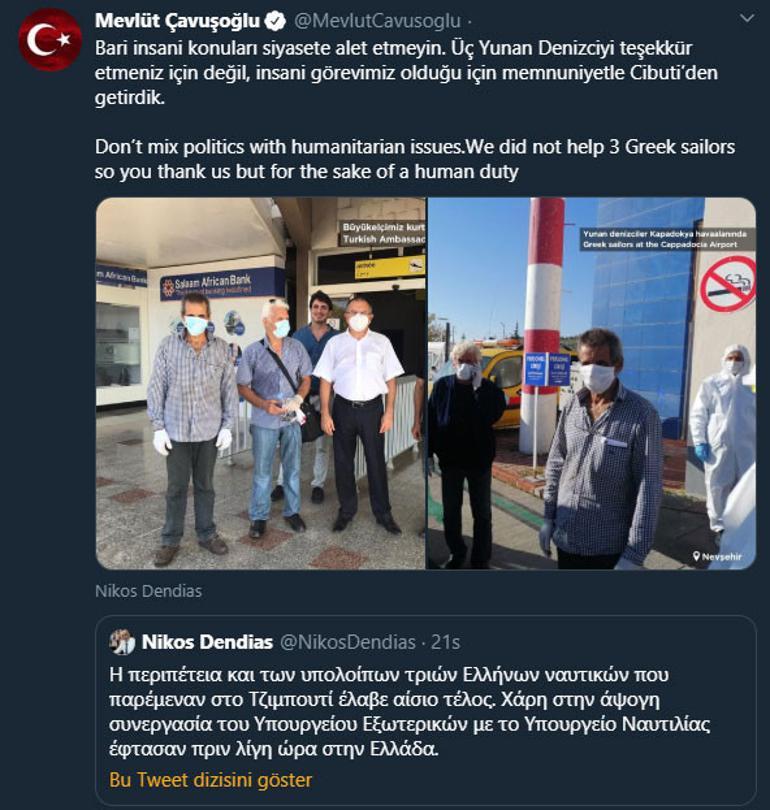Click the bold Nikos Dendias name in quote
770x810 pixels.
[207, 642]
